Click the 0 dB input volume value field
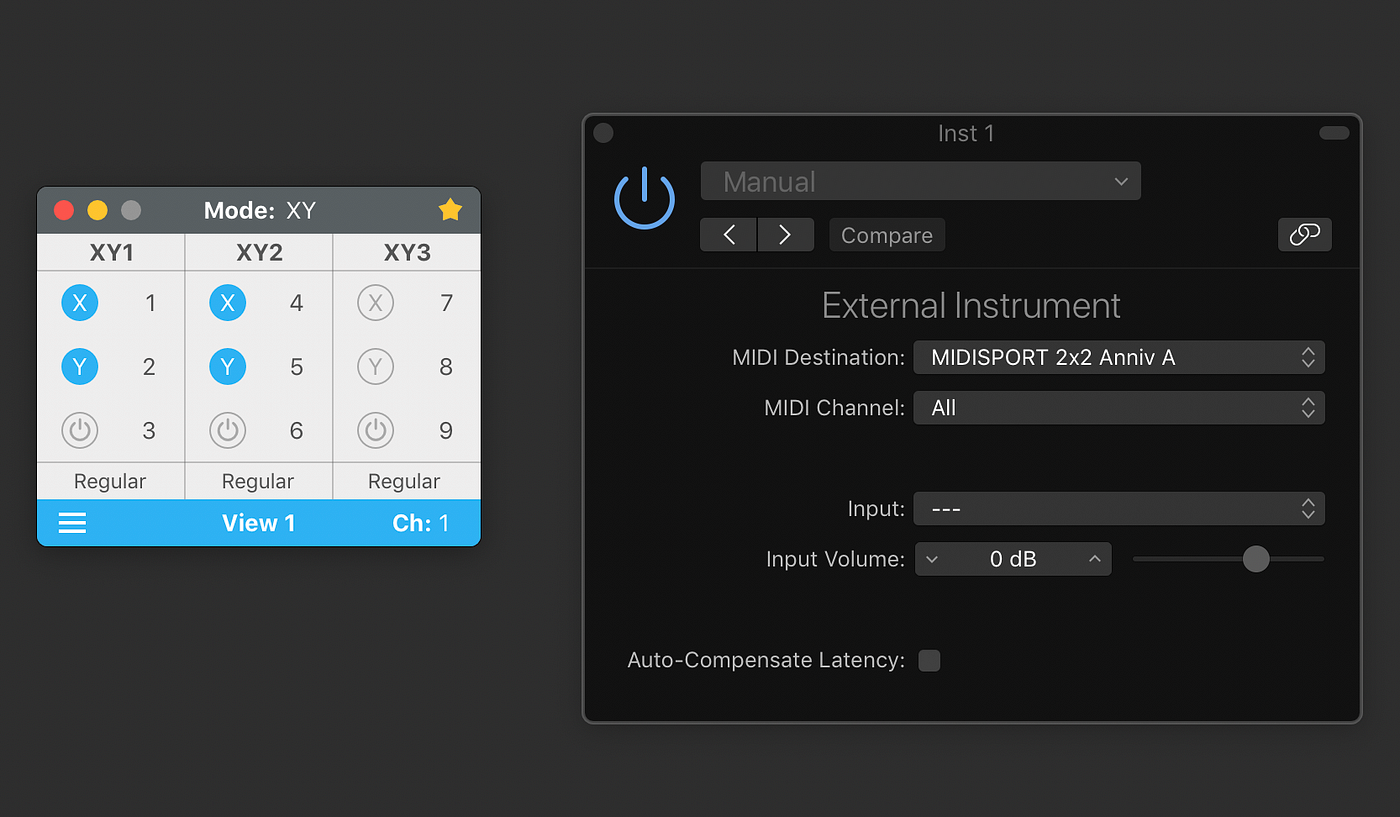 tap(1013, 559)
